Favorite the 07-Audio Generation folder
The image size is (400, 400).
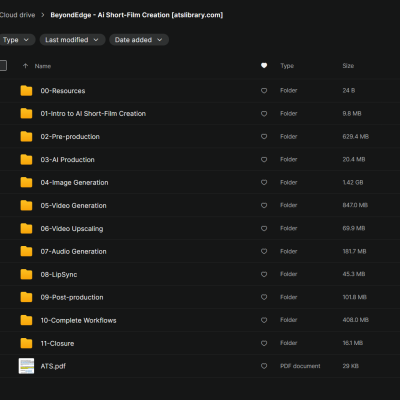click(x=264, y=251)
